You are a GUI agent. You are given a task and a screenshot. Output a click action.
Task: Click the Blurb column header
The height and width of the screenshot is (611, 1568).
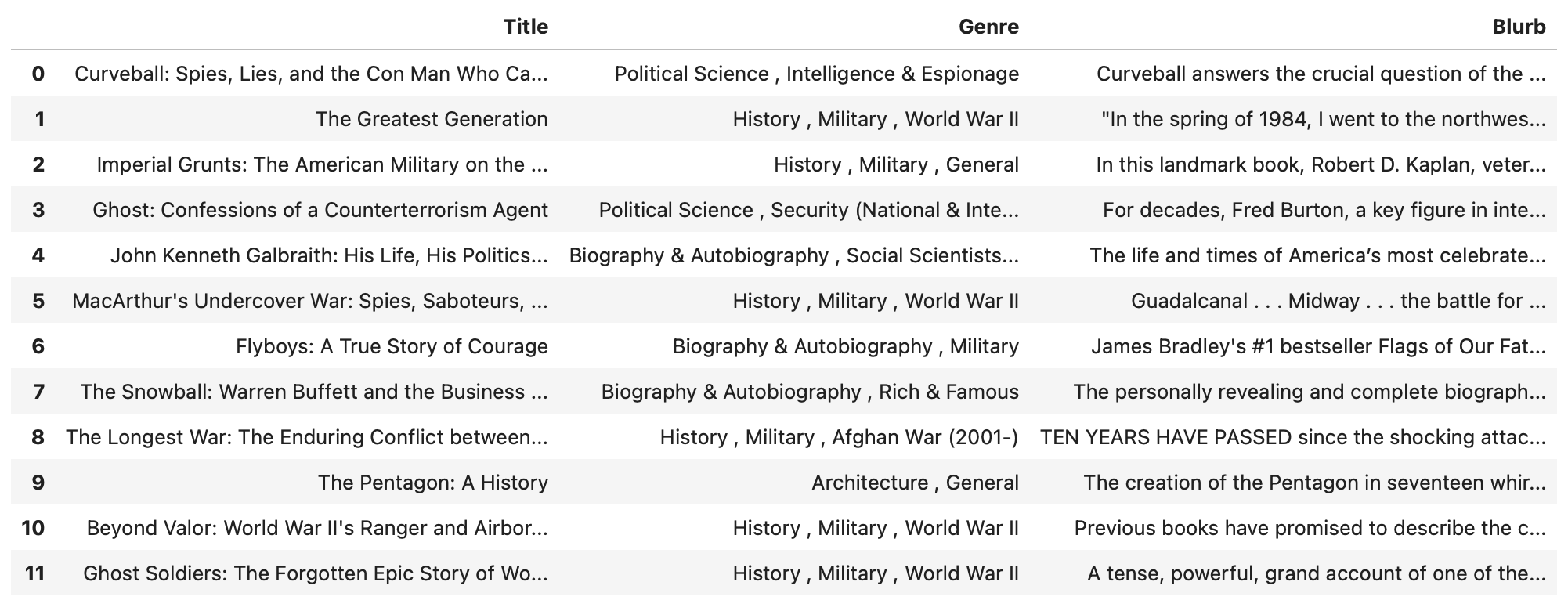point(1518,27)
